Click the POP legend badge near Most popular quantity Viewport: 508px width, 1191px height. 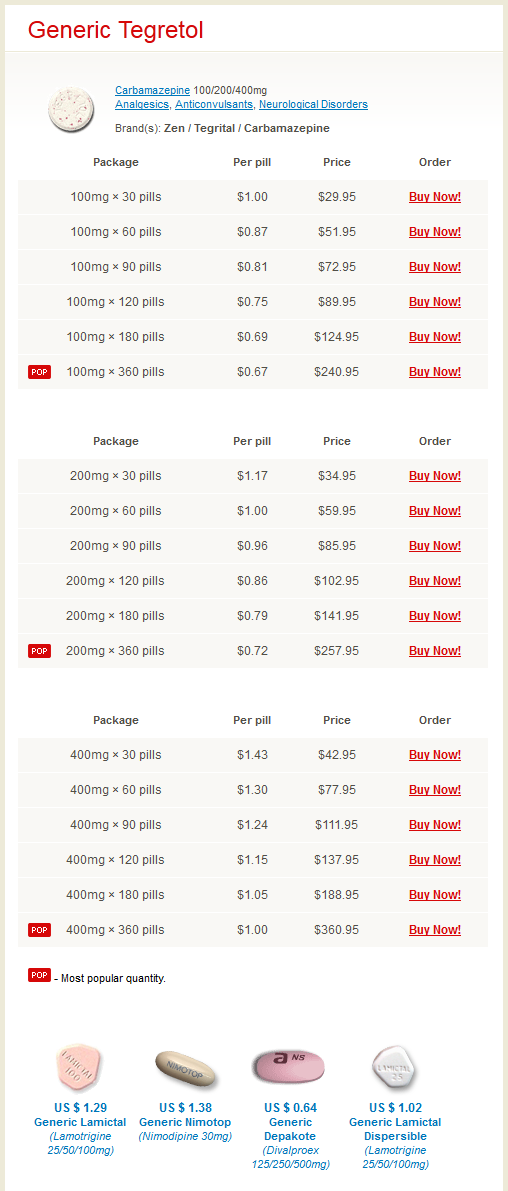[x=39, y=975]
